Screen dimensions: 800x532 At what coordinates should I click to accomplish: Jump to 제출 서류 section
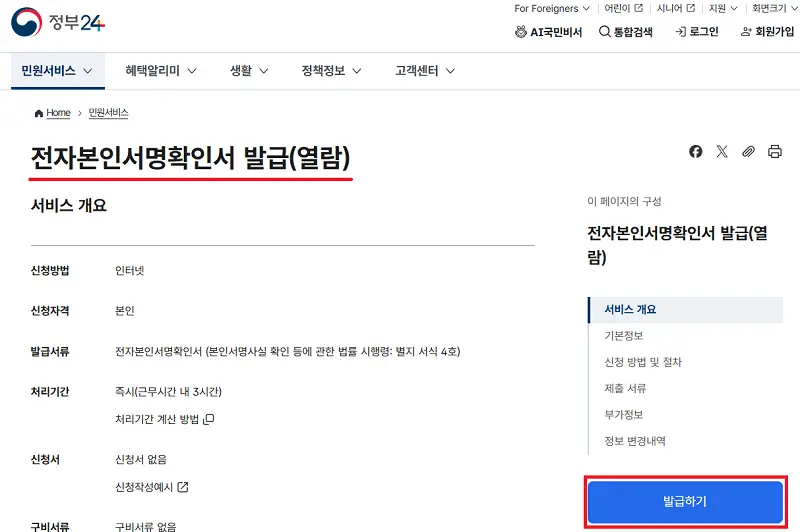coord(625,389)
